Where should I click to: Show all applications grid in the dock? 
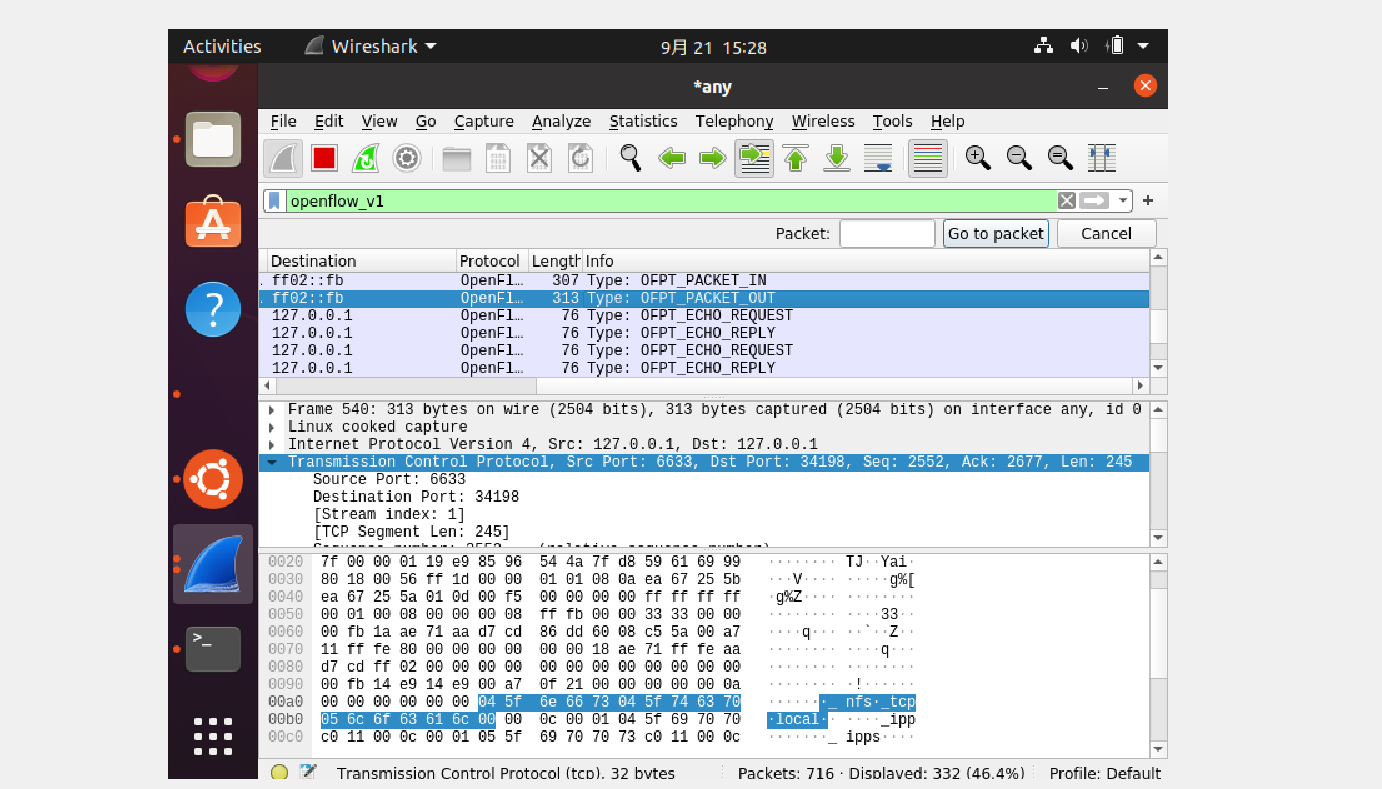click(x=213, y=736)
